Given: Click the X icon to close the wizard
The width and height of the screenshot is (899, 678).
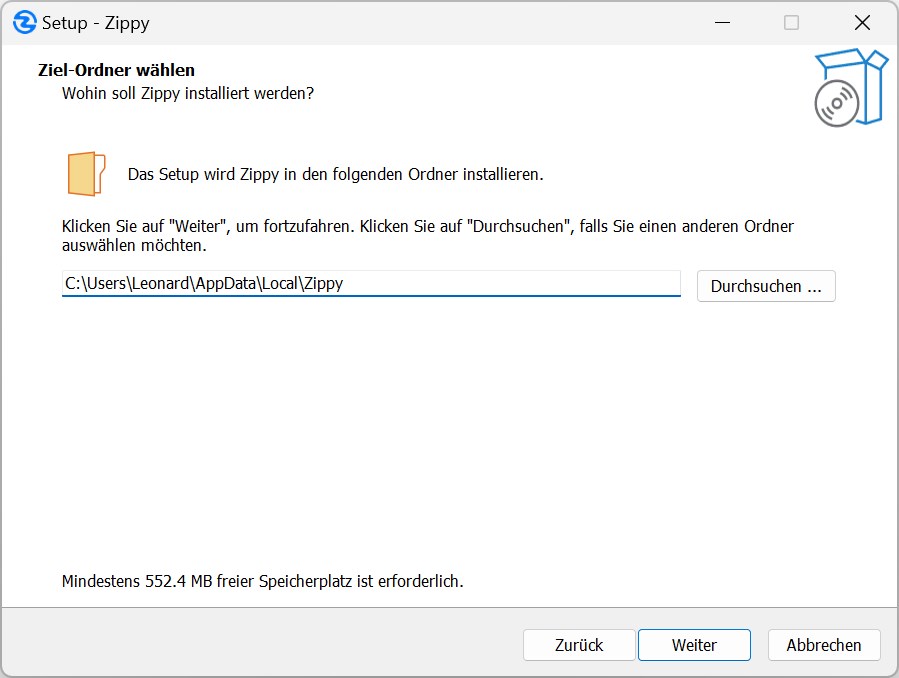Looking at the screenshot, I should coord(862,22).
